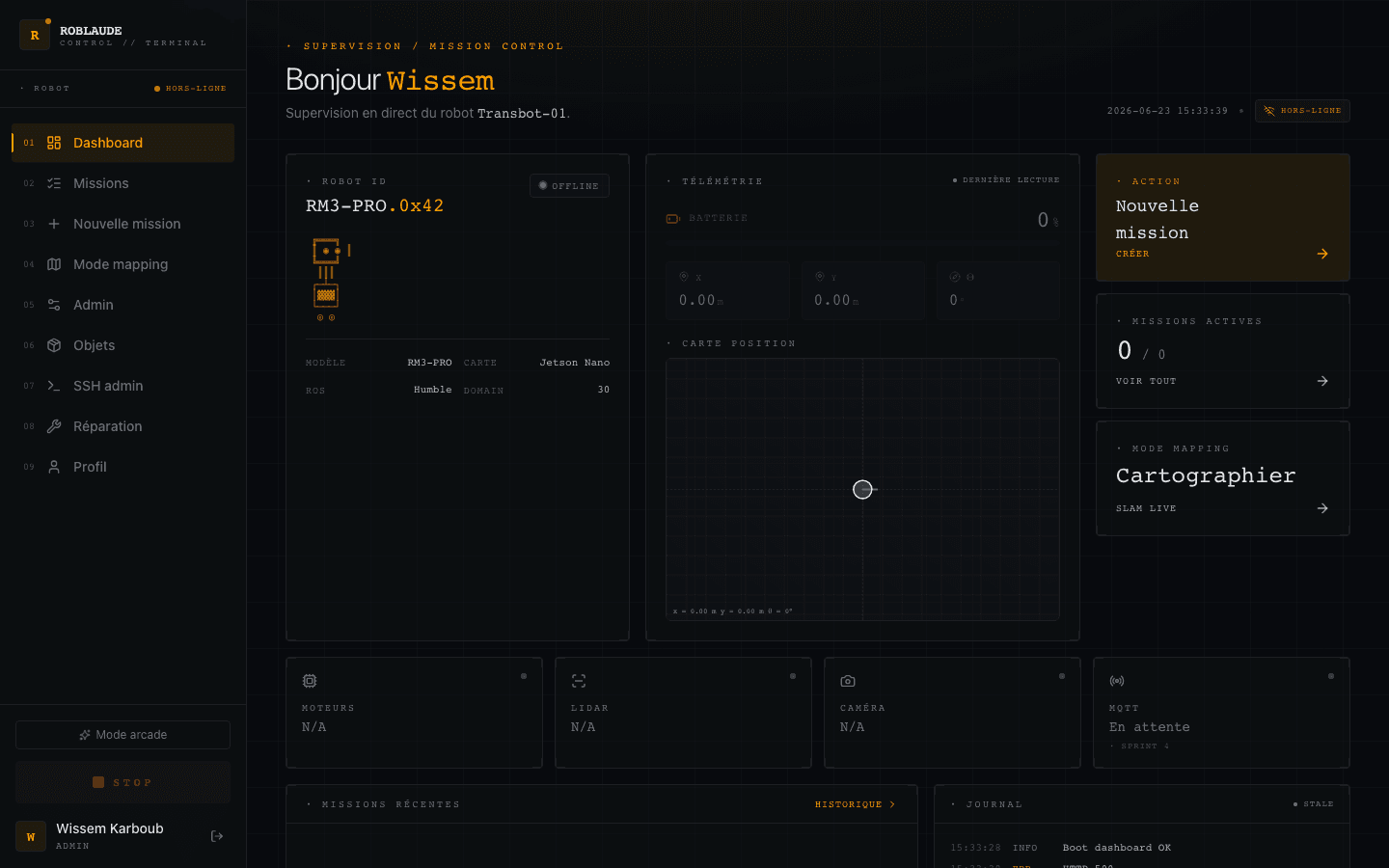
Task: Click SLAM LIVE label
Action: (x=1146, y=508)
